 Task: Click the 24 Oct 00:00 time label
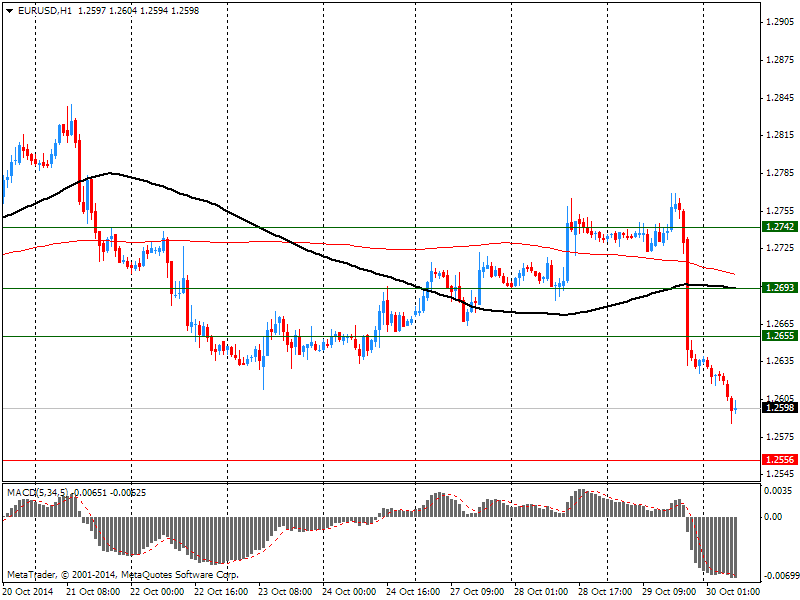pyautogui.click(x=349, y=592)
